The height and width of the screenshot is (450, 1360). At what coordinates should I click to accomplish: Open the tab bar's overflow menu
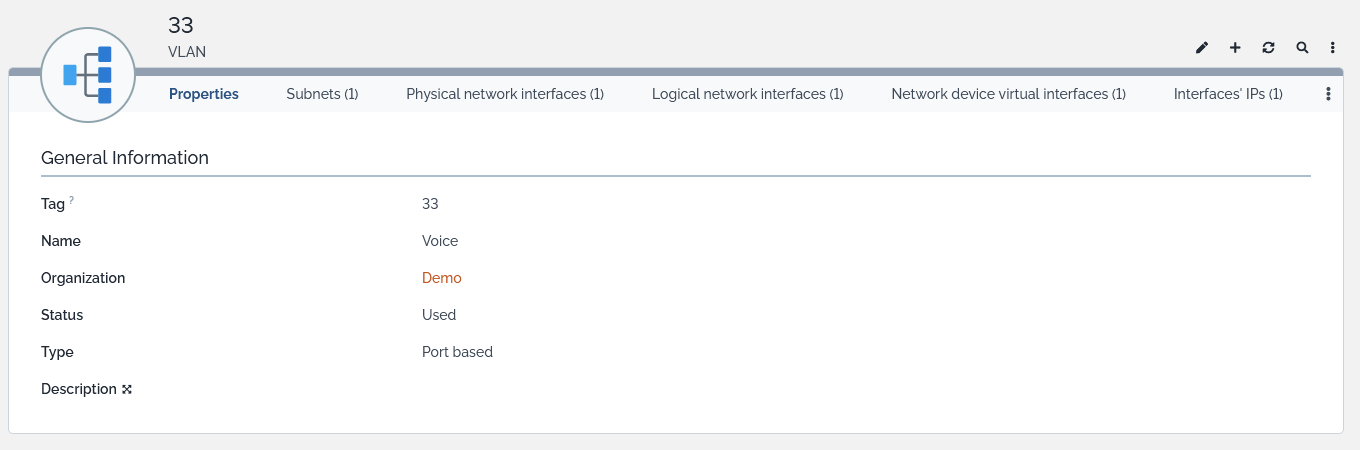[x=1328, y=94]
